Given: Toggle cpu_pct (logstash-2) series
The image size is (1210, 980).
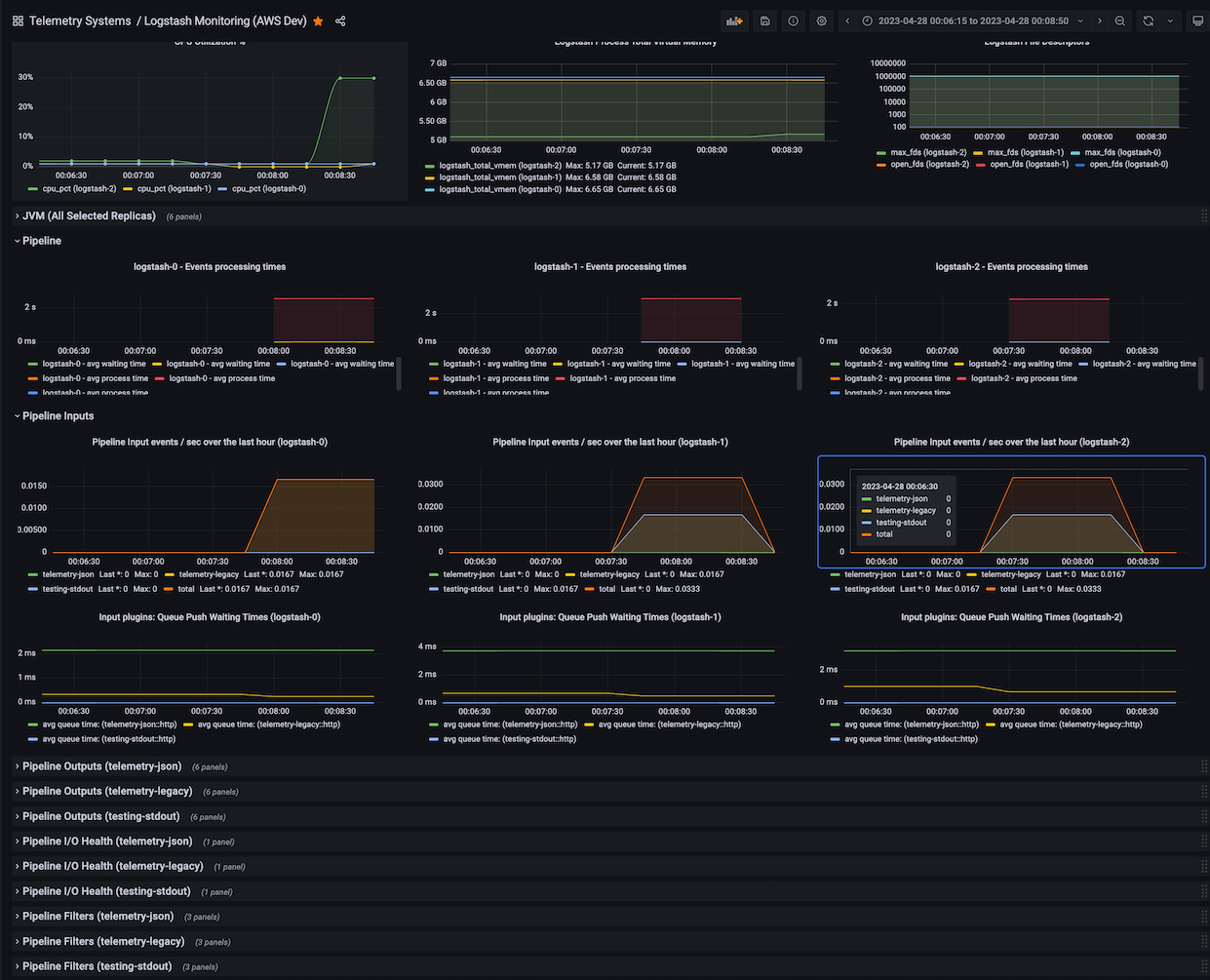Looking at the screenshot, I should (79, 189).
